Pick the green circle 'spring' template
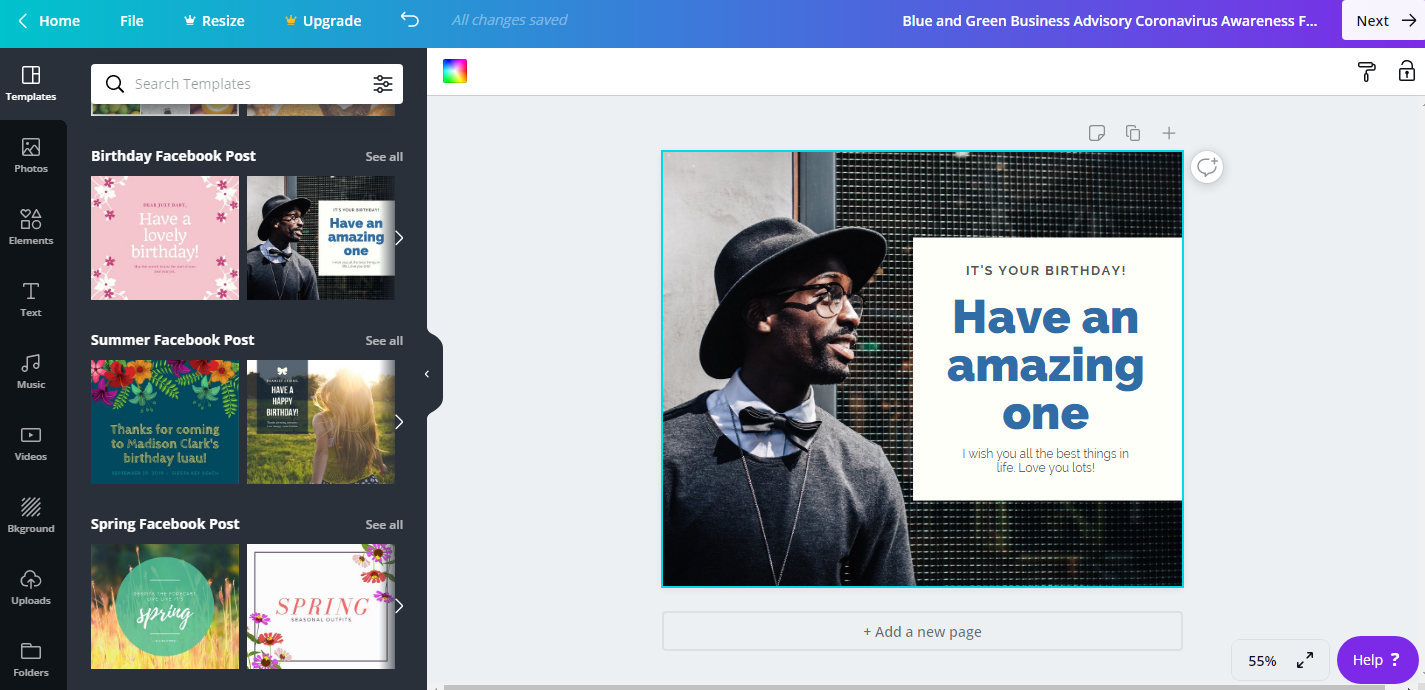Viewport: 1425px width, 690px height. pos(165,606)
